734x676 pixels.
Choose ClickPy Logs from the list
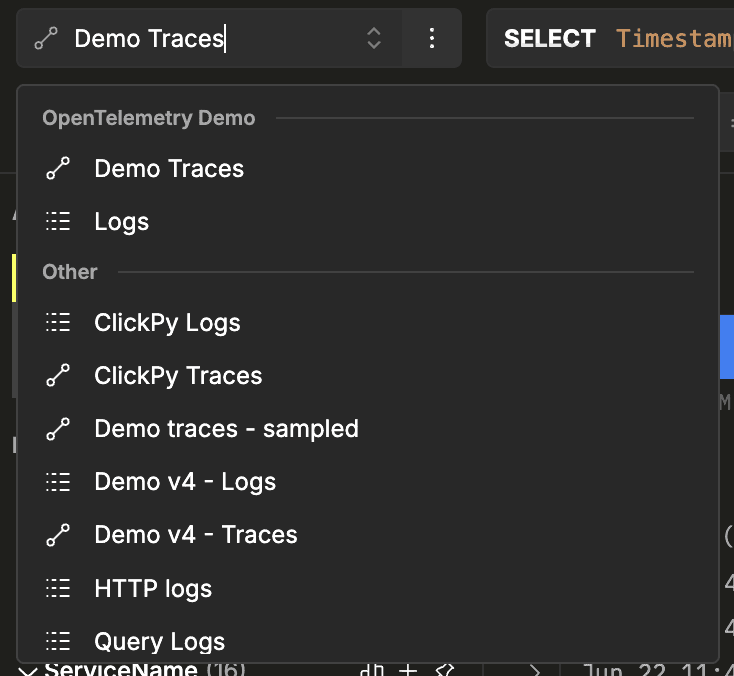point(367,323)
